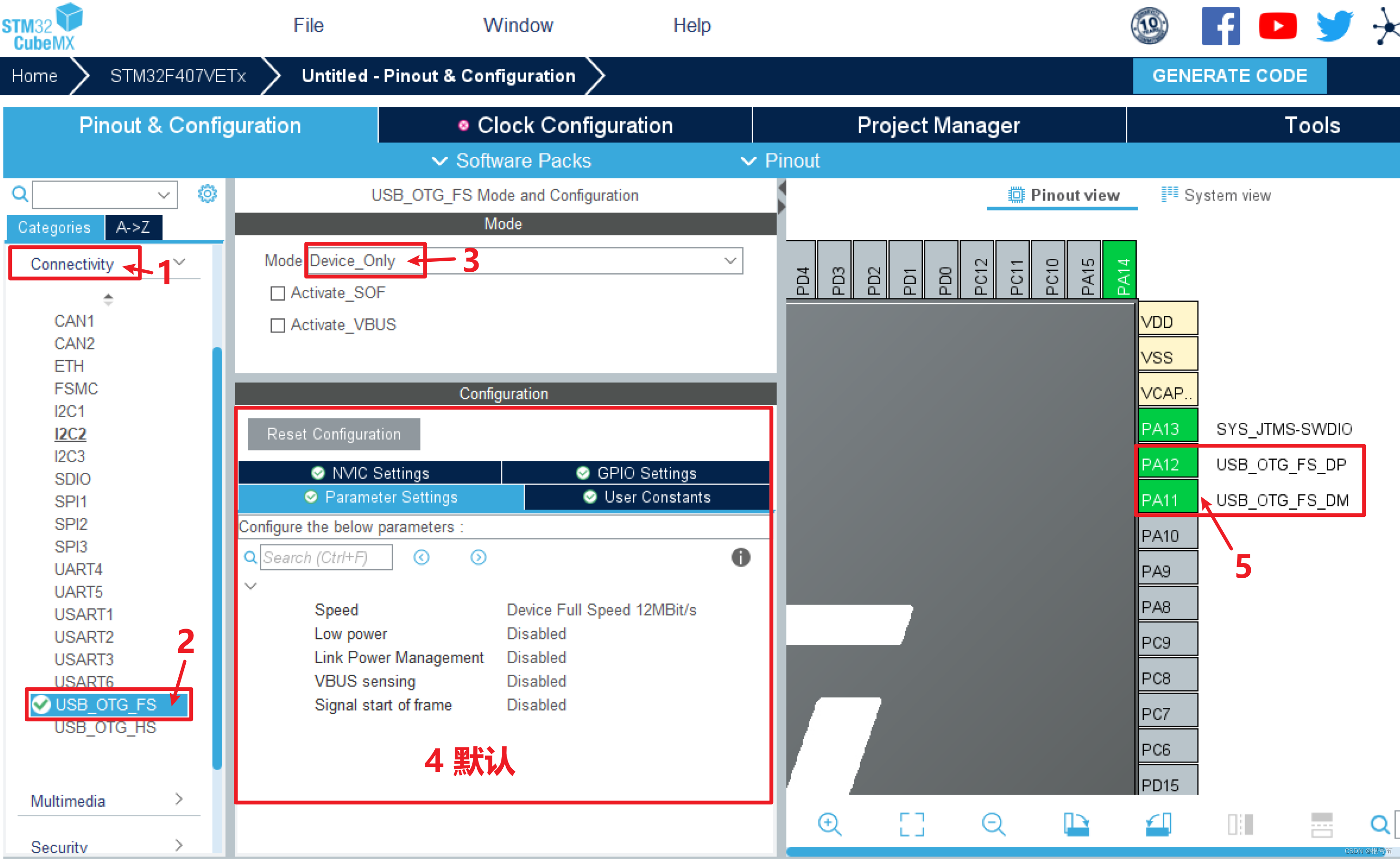
Task: Click the Facebook icon in header
Action: click(x=1220, y=26)
